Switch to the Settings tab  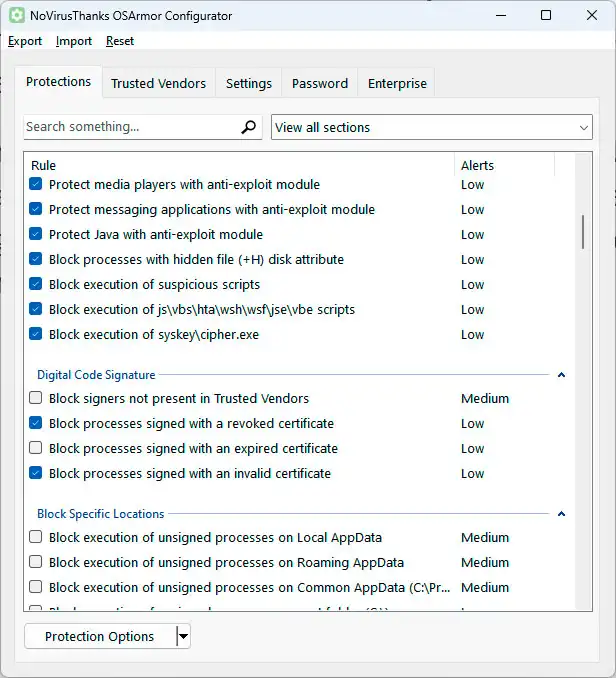coord(249,83)
